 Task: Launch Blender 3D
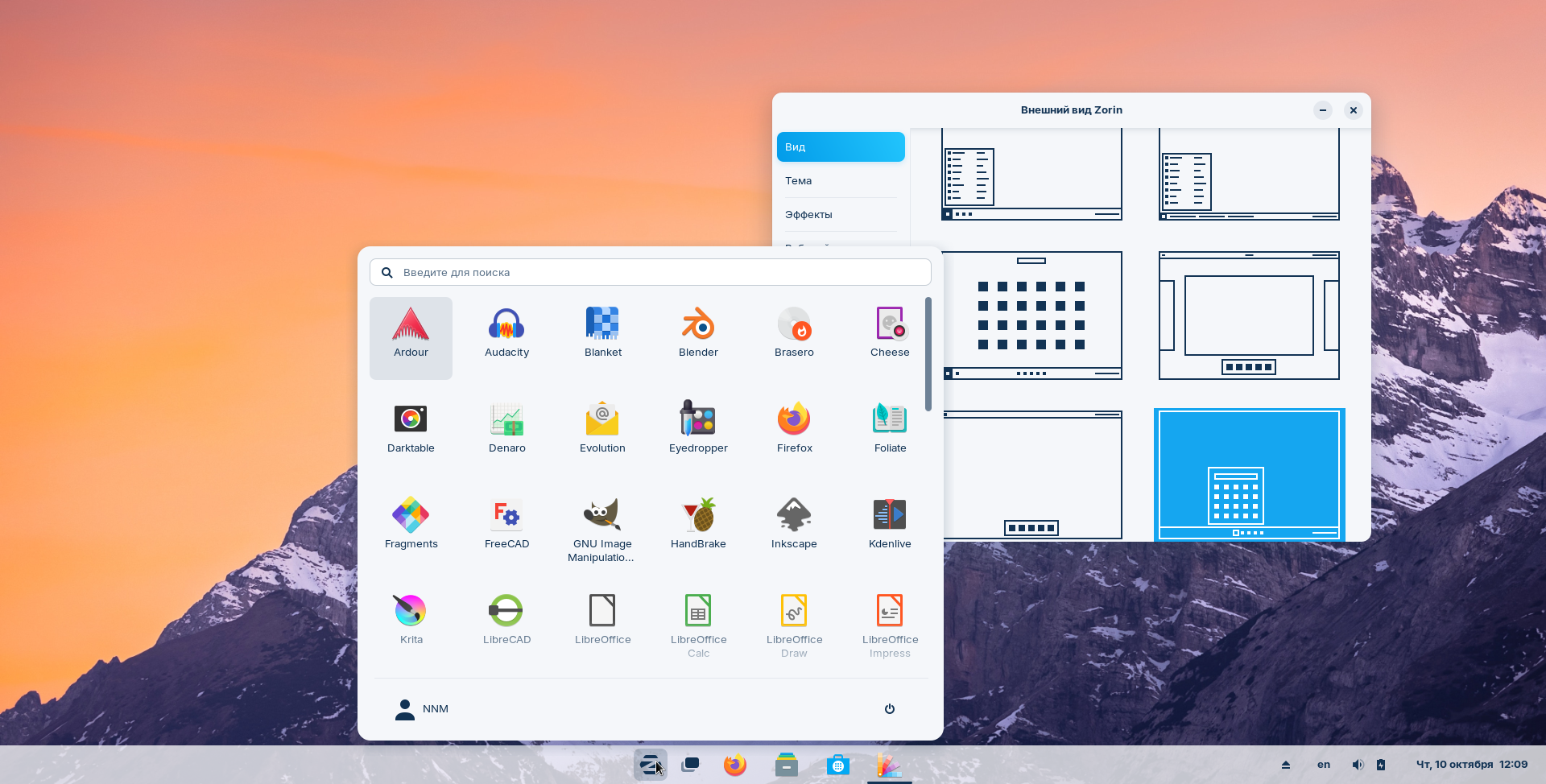tap(698, 338)
